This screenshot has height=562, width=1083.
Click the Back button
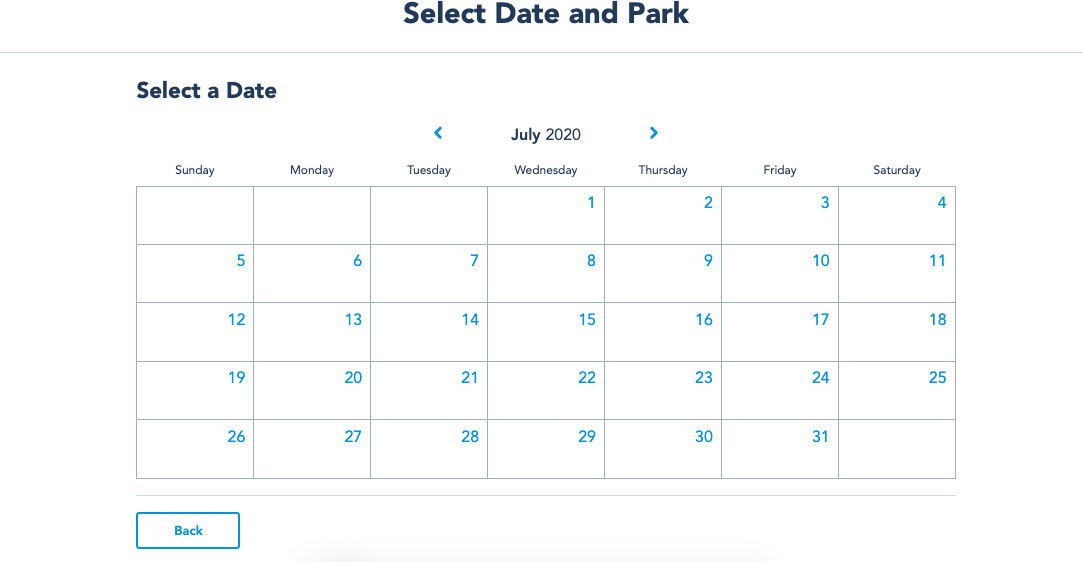click(x=188, y=530)
